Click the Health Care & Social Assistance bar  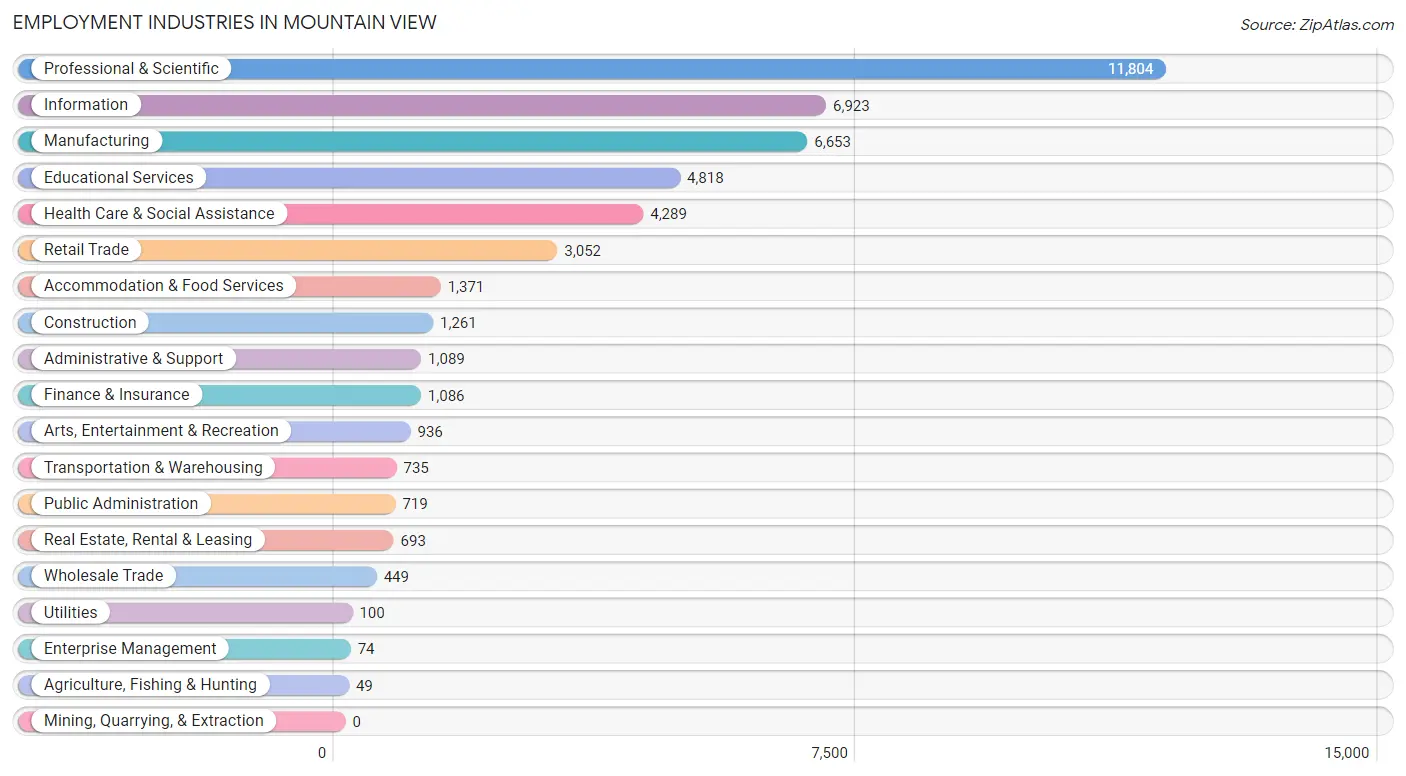(331, 214)
